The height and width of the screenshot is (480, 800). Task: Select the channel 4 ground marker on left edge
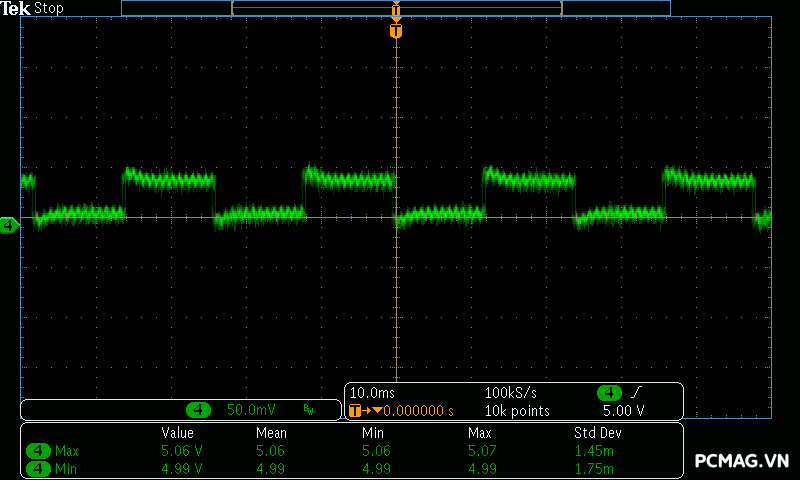tap(9, 226)
